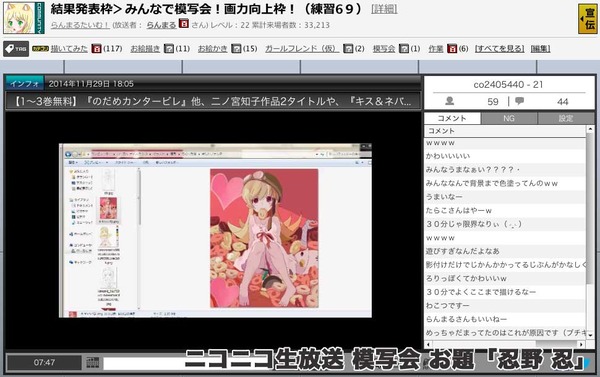
Task: Click comment list scroll-up arrow
Action: pos(590,129)
